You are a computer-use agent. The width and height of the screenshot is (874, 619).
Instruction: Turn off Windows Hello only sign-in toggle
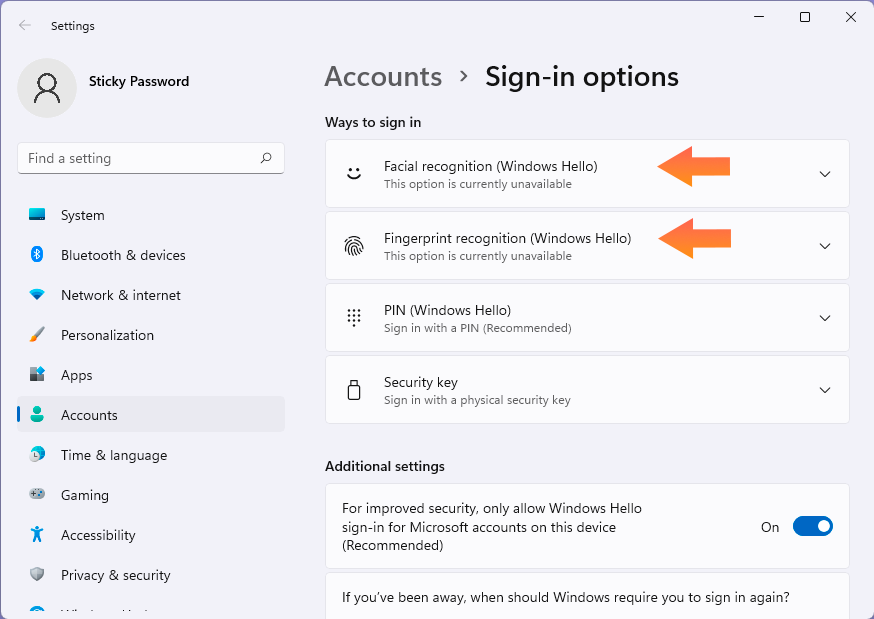tap(813, 526)
